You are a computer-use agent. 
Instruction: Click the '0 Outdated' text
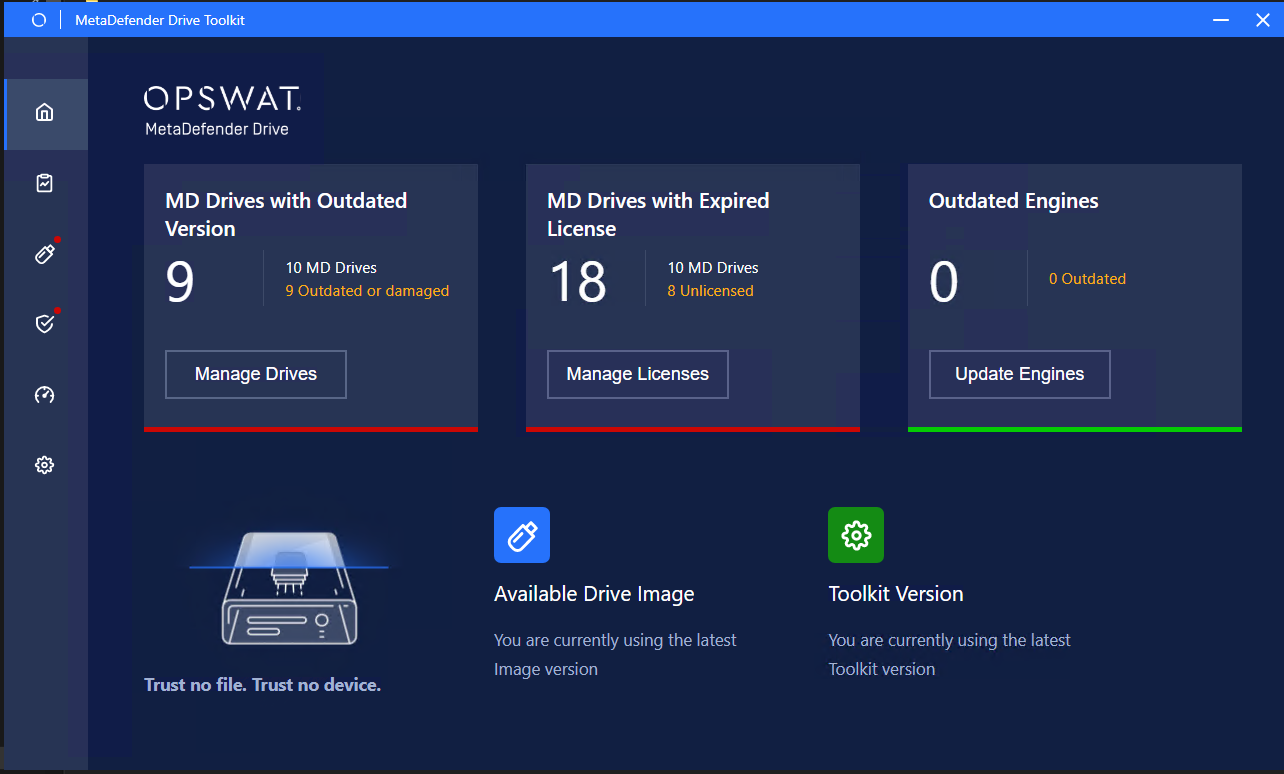pos(1087,279)
